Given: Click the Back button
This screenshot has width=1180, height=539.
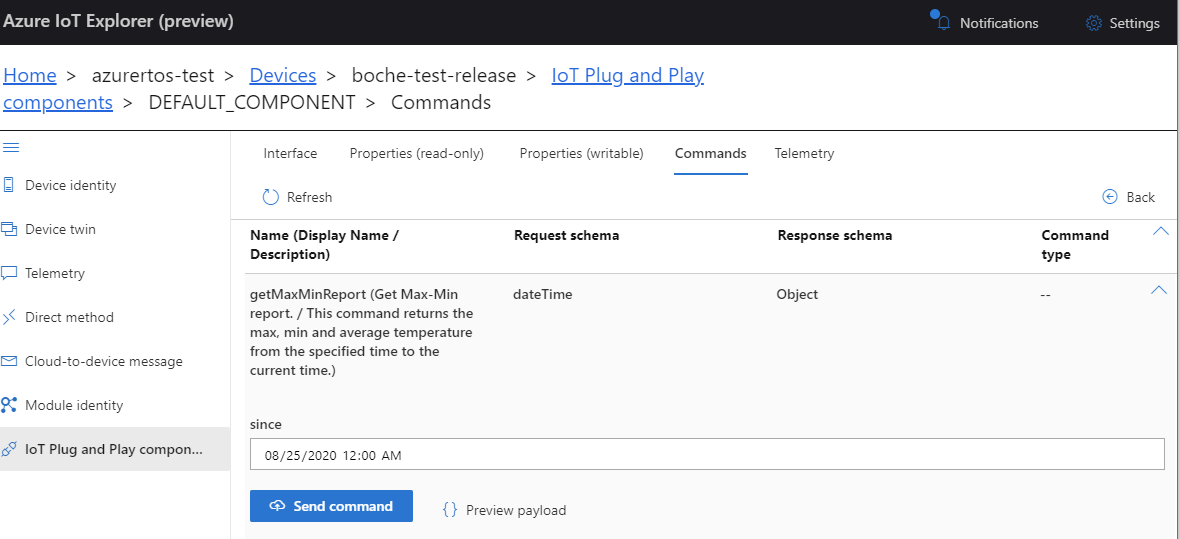Looking at the screenshot, I should (1129, 197).
